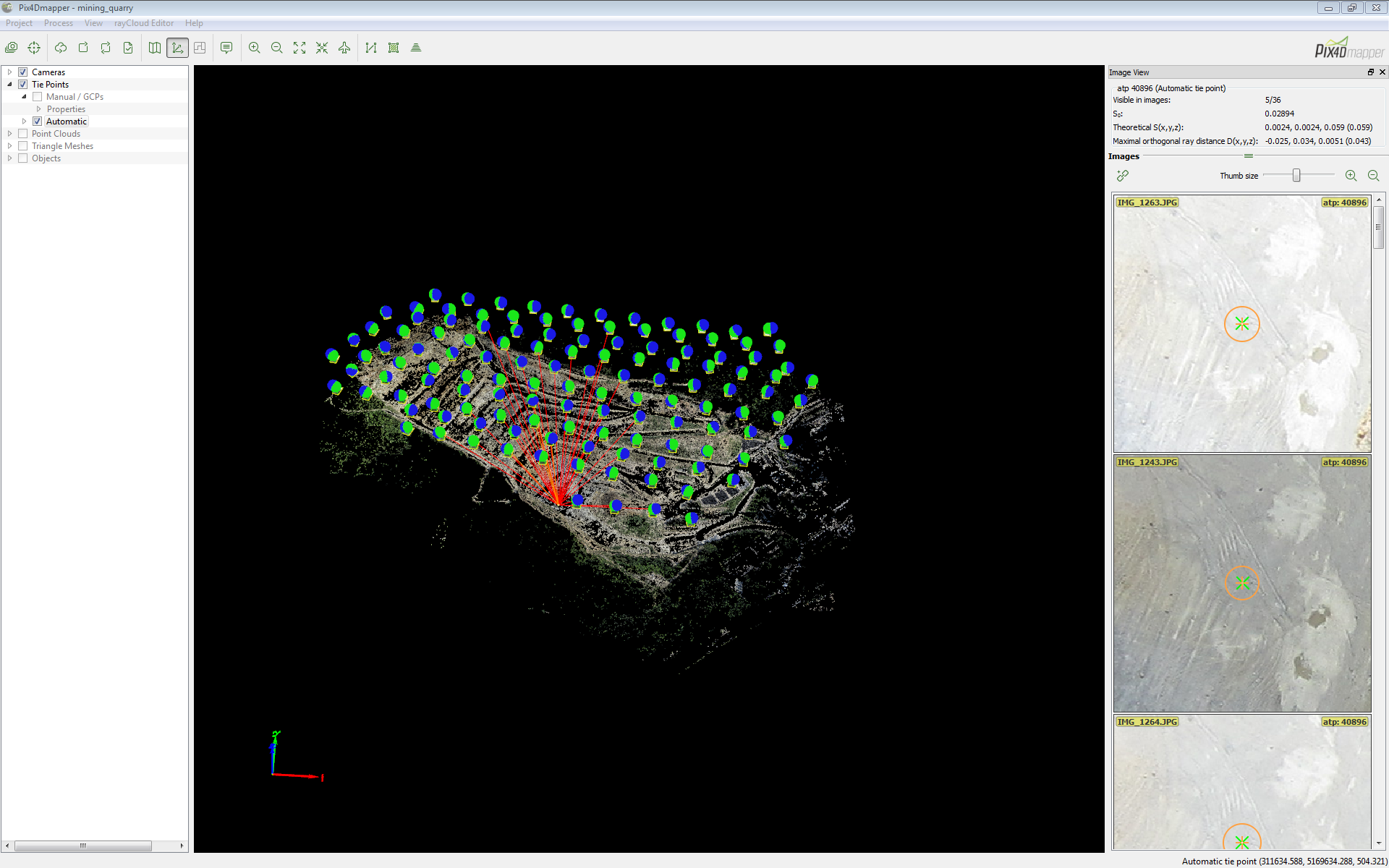The image size is (1389, 868).
Task: Click the layers panel horizontal scrollbar thumb
Action: [x=83, y=846]
